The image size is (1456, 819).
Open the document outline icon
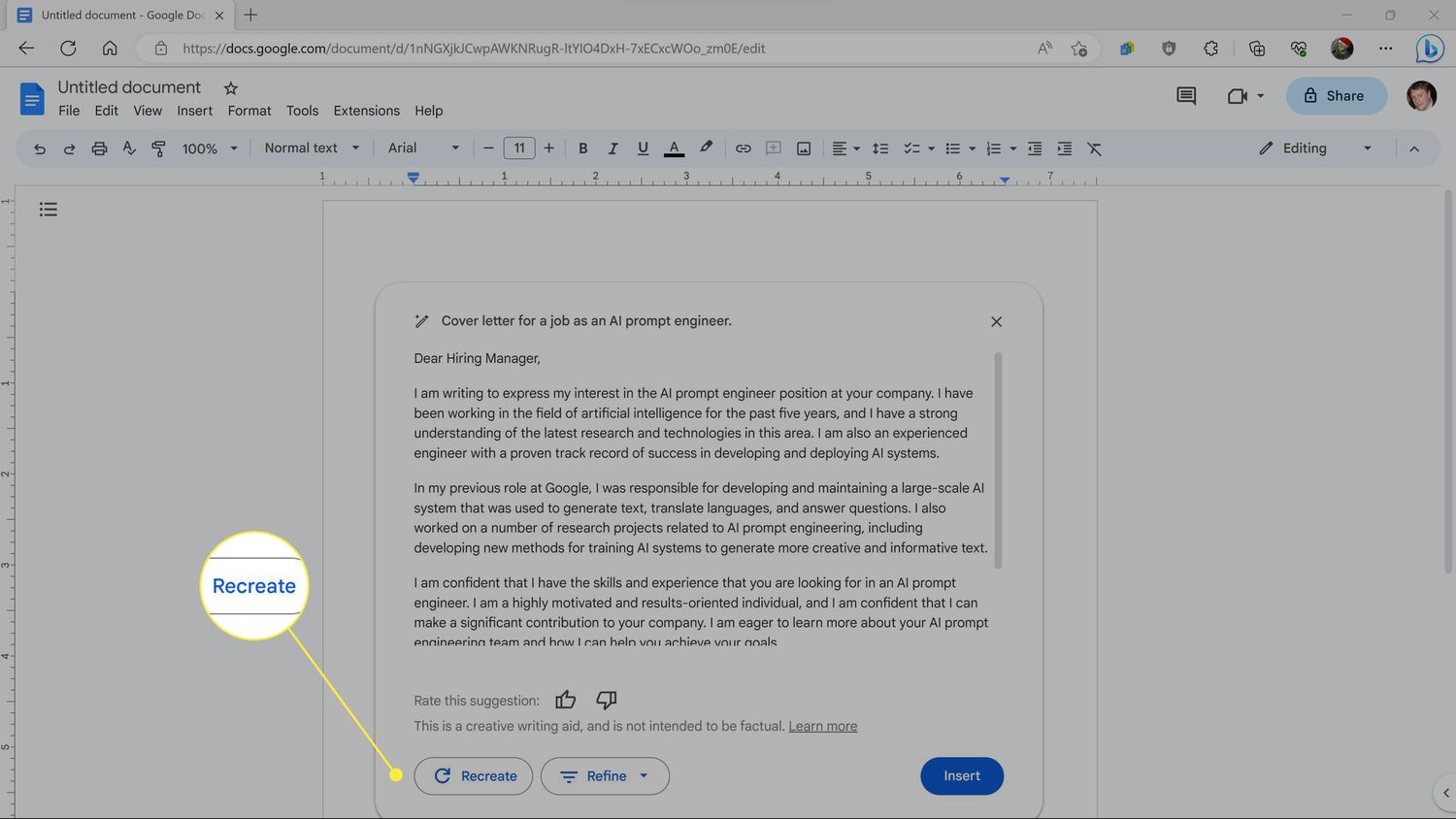click(49, 210)
